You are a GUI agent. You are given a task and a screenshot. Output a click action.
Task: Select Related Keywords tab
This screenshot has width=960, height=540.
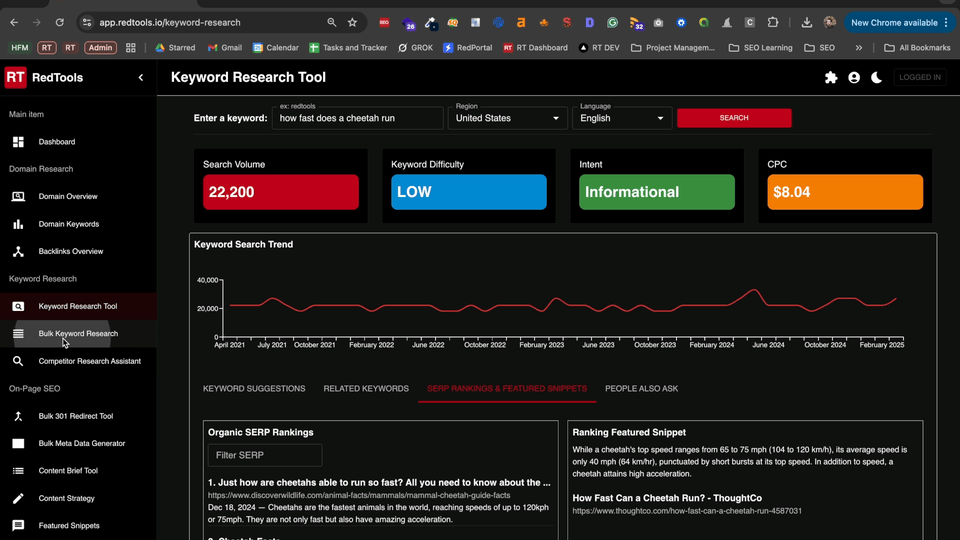(366, 388)
